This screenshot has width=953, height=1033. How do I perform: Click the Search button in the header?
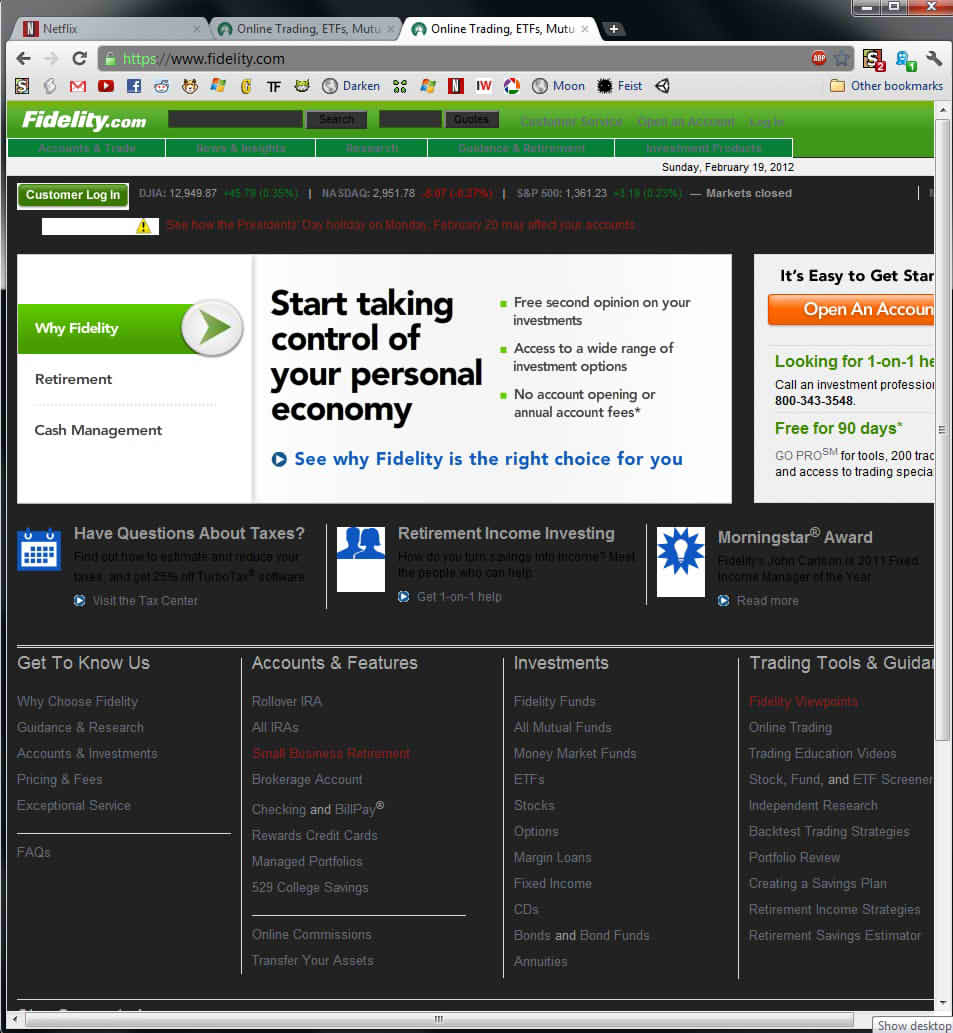coord(337,119)
